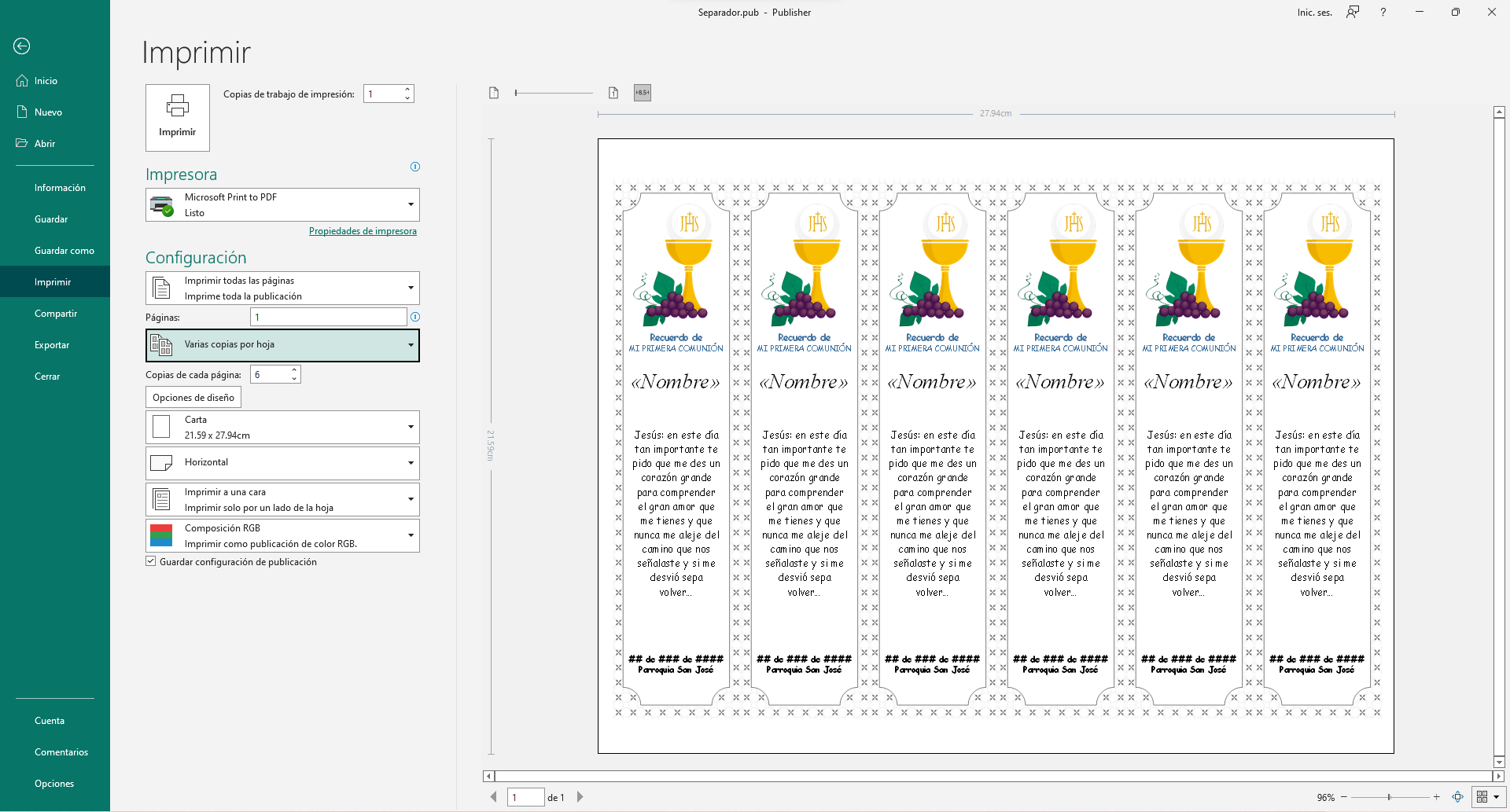Click the printer info icon beside Impresora
The width and height of the screenshot is (1510, 812).
415,167
